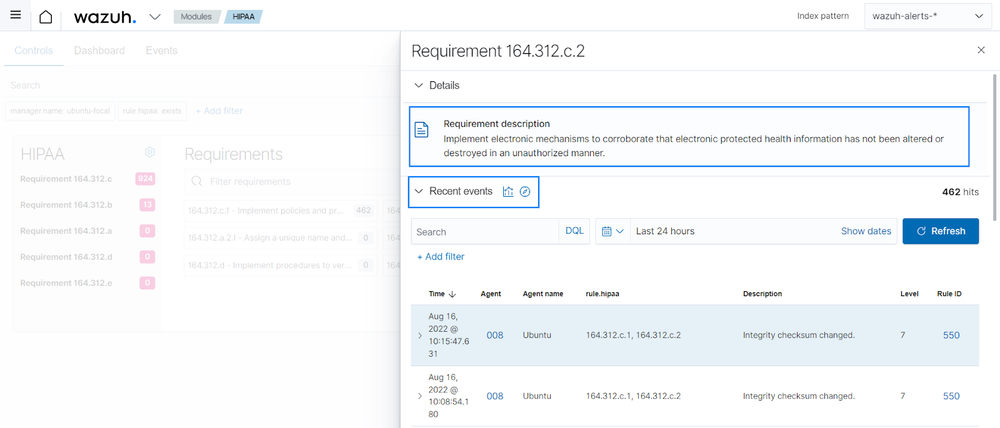
Task: Select the Modules breadcrumb
Action: [x=196, y=17]
